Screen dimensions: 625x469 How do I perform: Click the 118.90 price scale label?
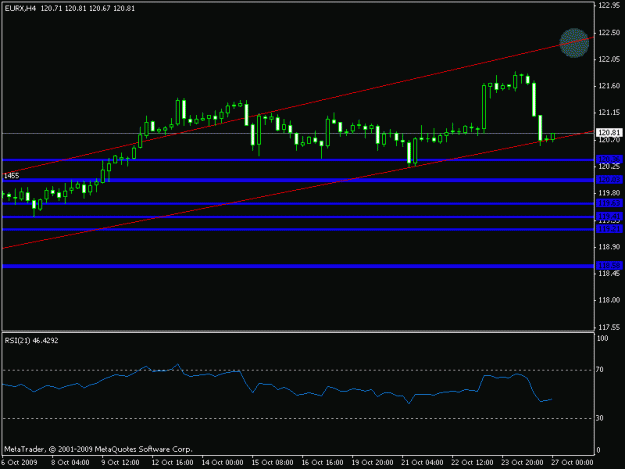[x=609, y=247]
